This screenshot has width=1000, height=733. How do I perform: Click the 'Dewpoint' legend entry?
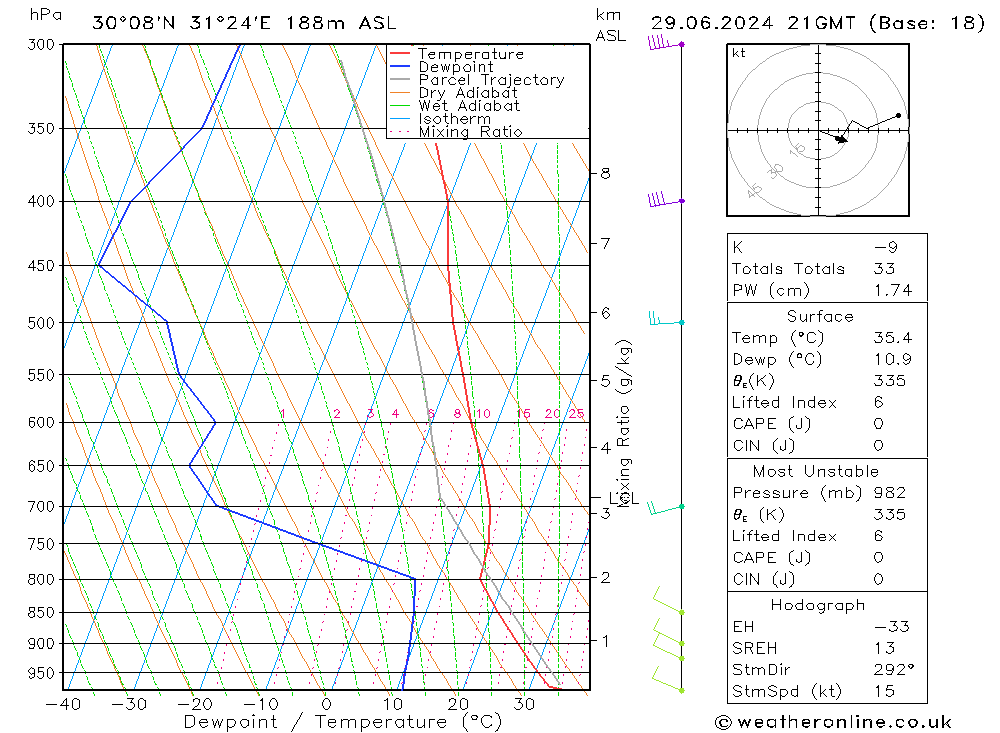456,67
